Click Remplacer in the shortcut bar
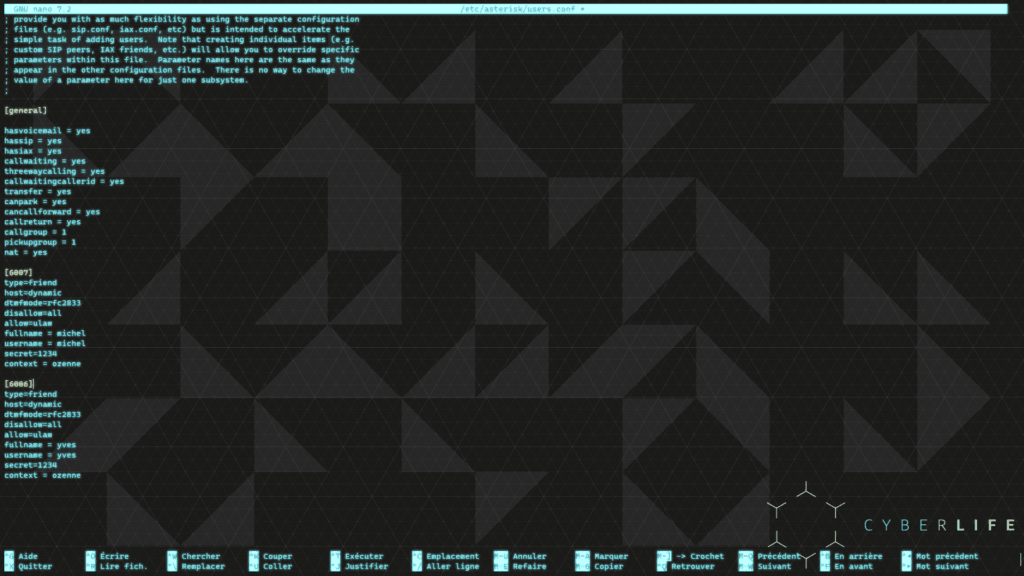1024x576 pixels. pyautogui.click(x=202, y=566)
